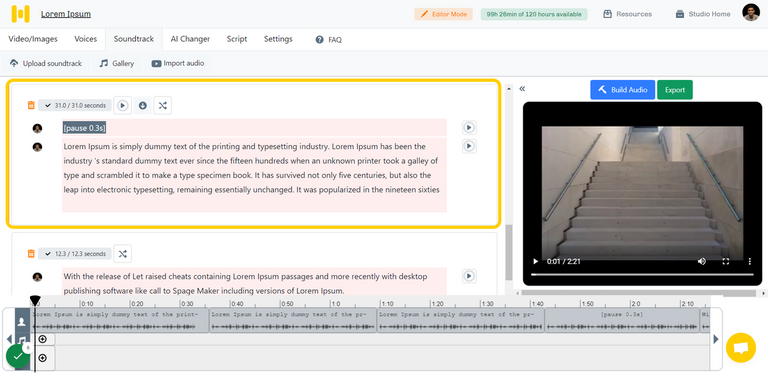Click the green checkmark status button
The width and height of the screenshot is (768, 373).
click(18, 356)
